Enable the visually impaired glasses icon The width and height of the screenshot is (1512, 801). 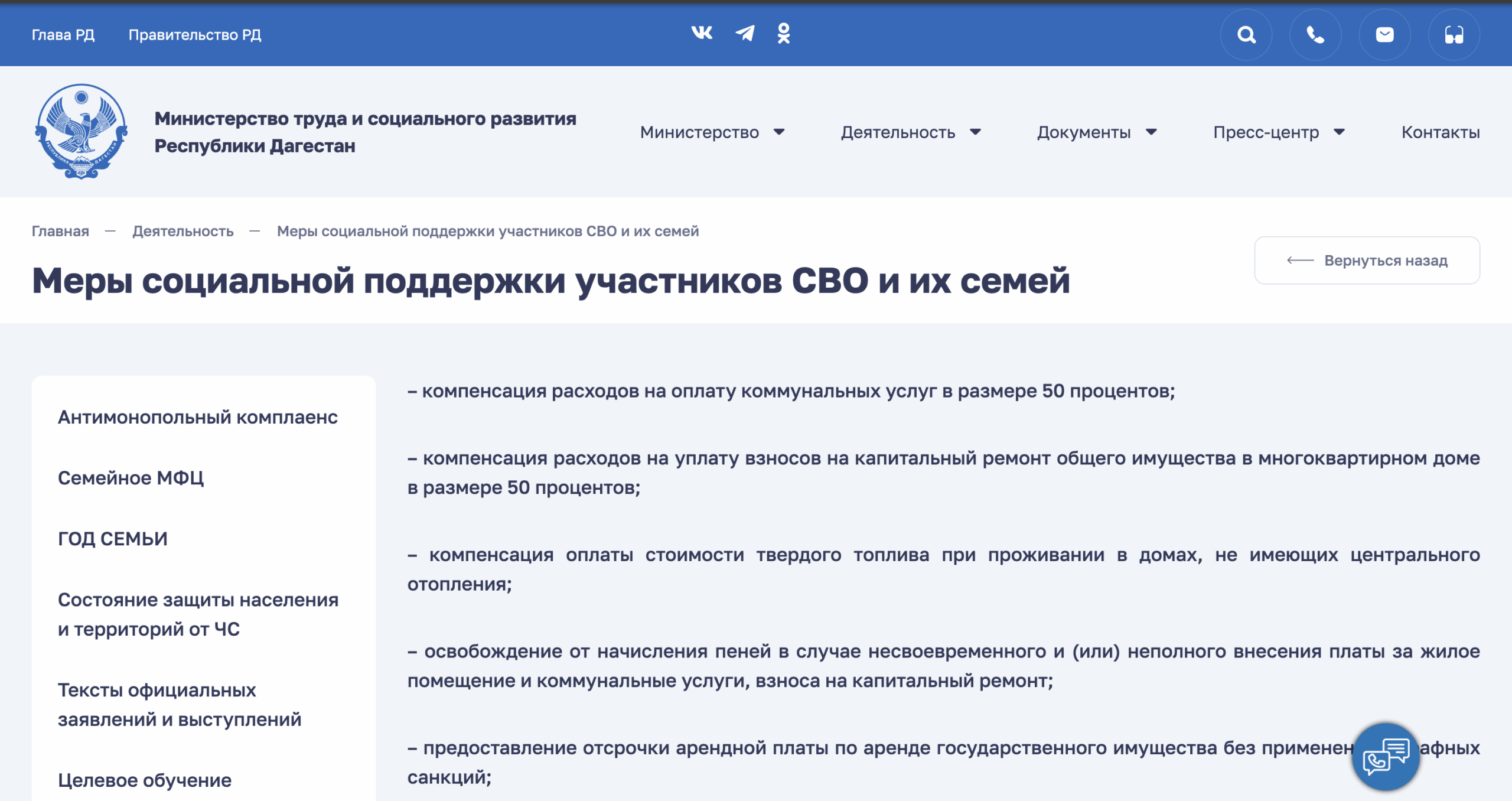coord(1454,35)
